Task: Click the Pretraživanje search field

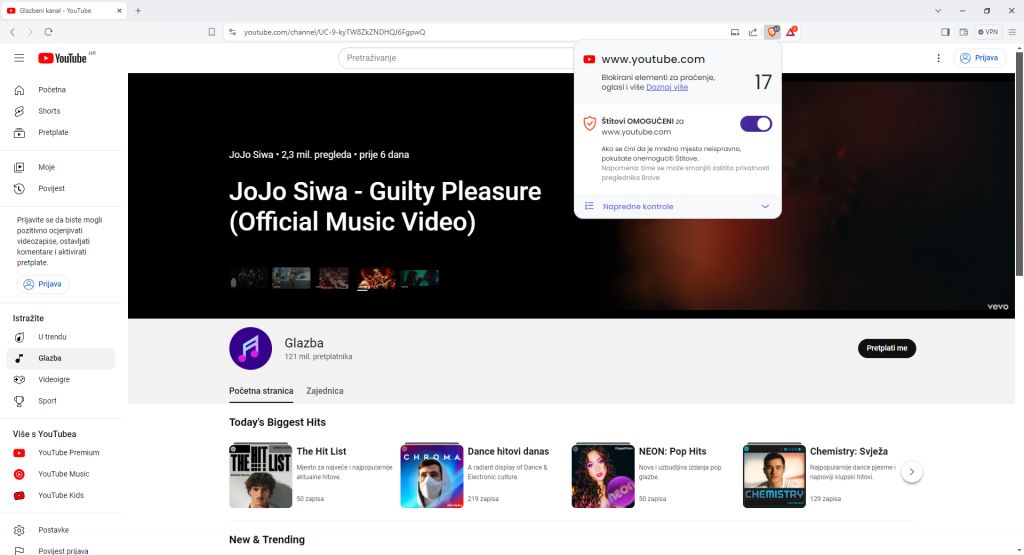Action: [455, 58]
